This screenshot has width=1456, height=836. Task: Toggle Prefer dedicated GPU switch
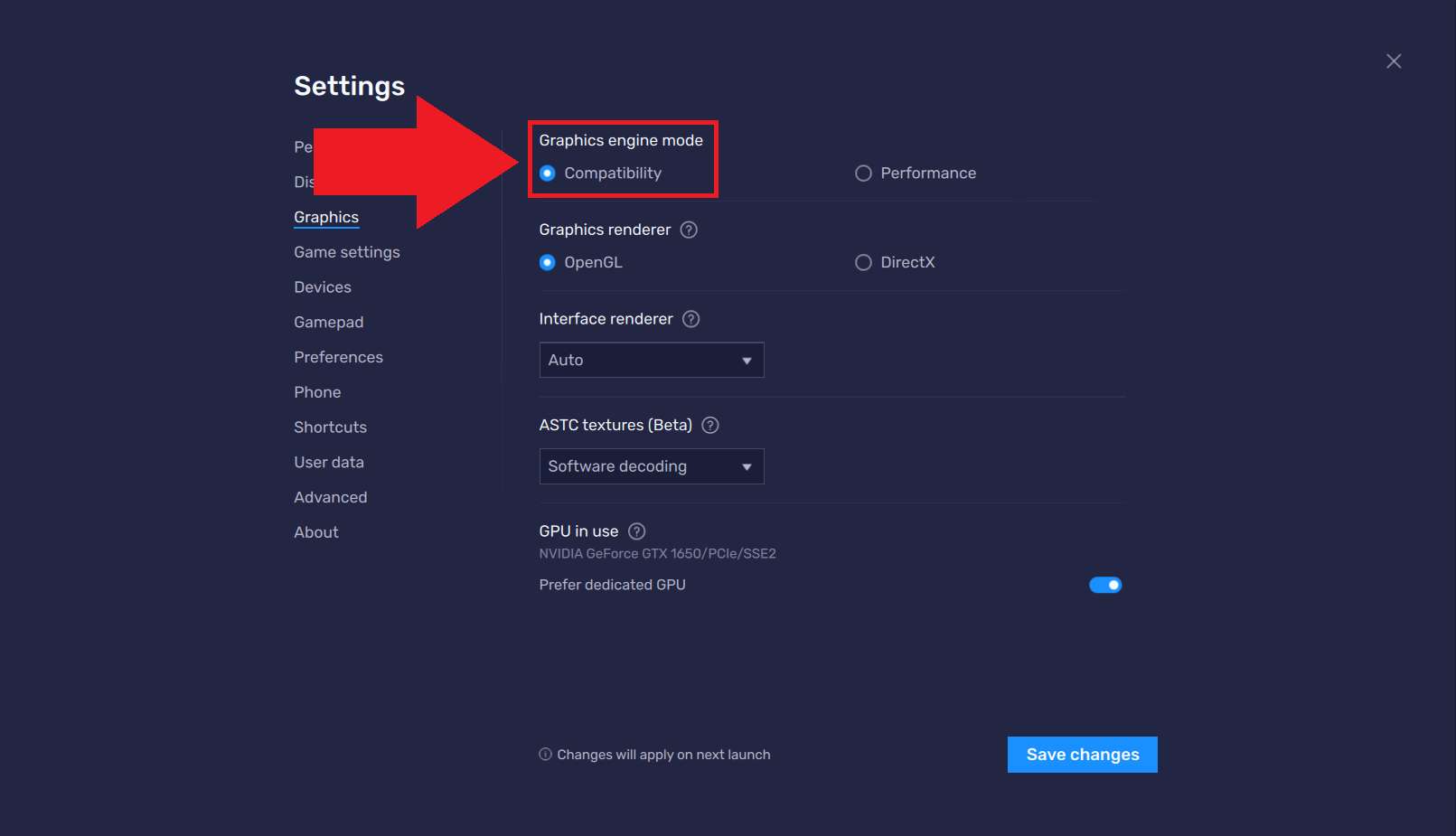point(1104,585)
